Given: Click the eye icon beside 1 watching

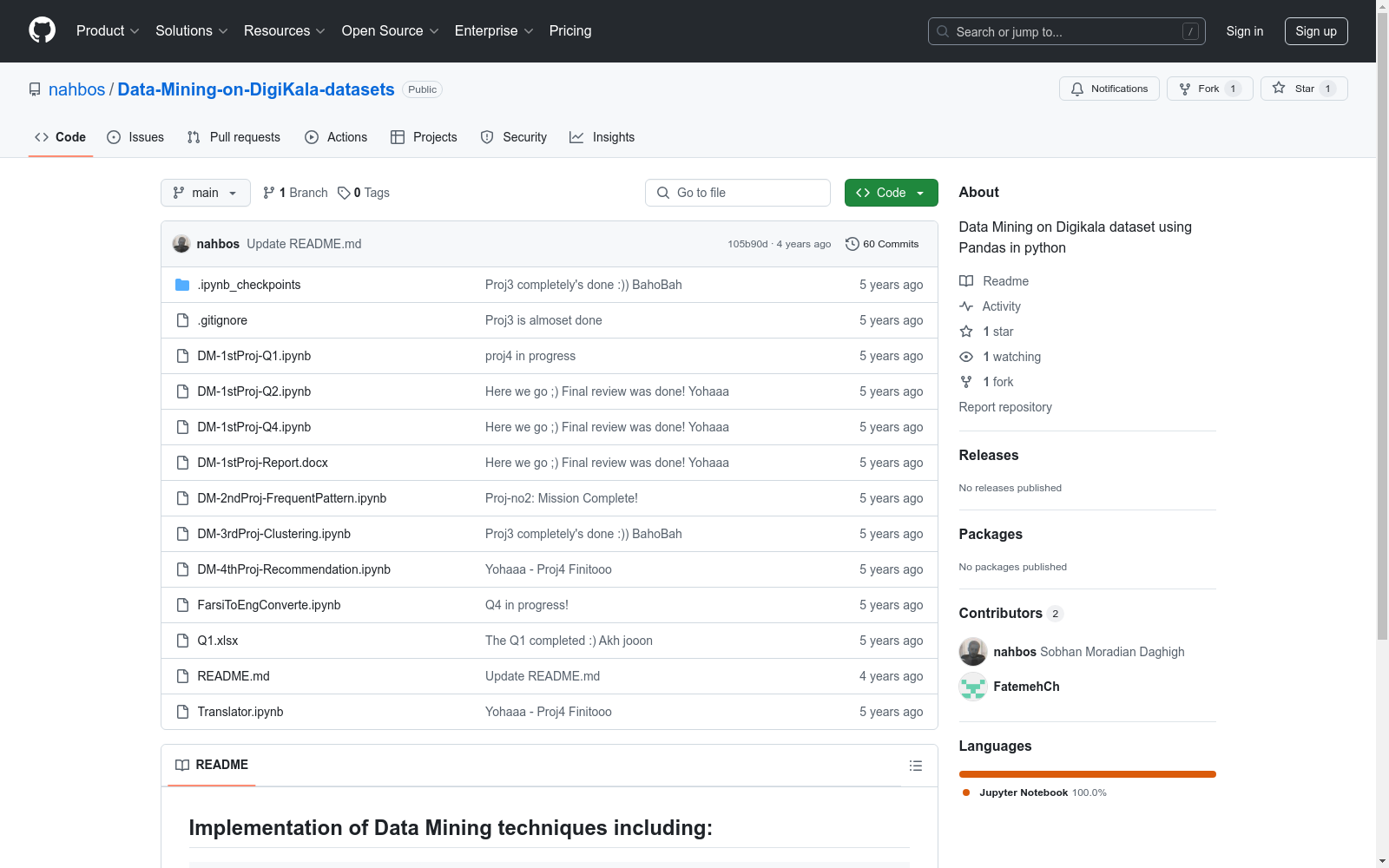Looking at the screenshot, I should pos(966,357).
